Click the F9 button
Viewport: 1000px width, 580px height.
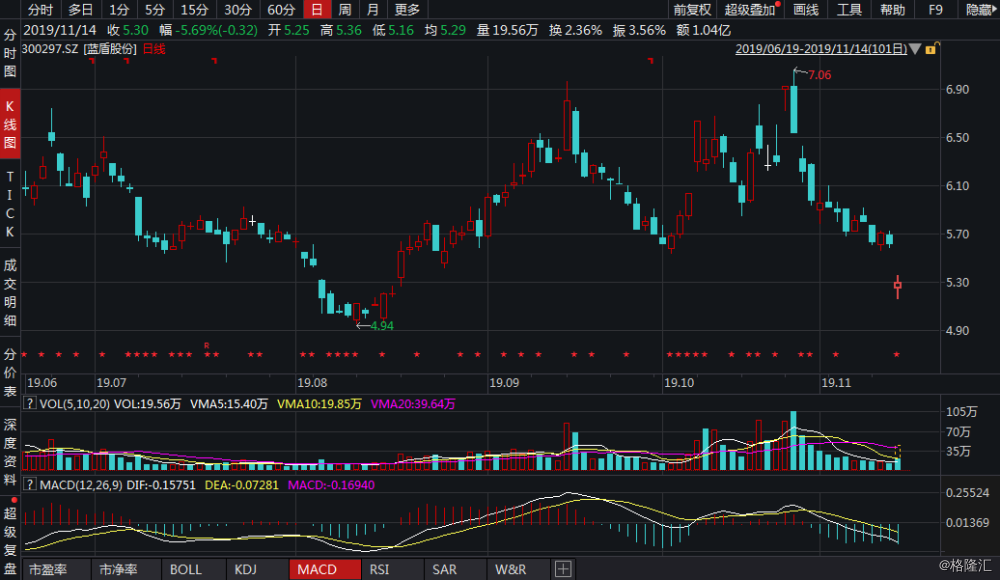(x=935, y=10)
